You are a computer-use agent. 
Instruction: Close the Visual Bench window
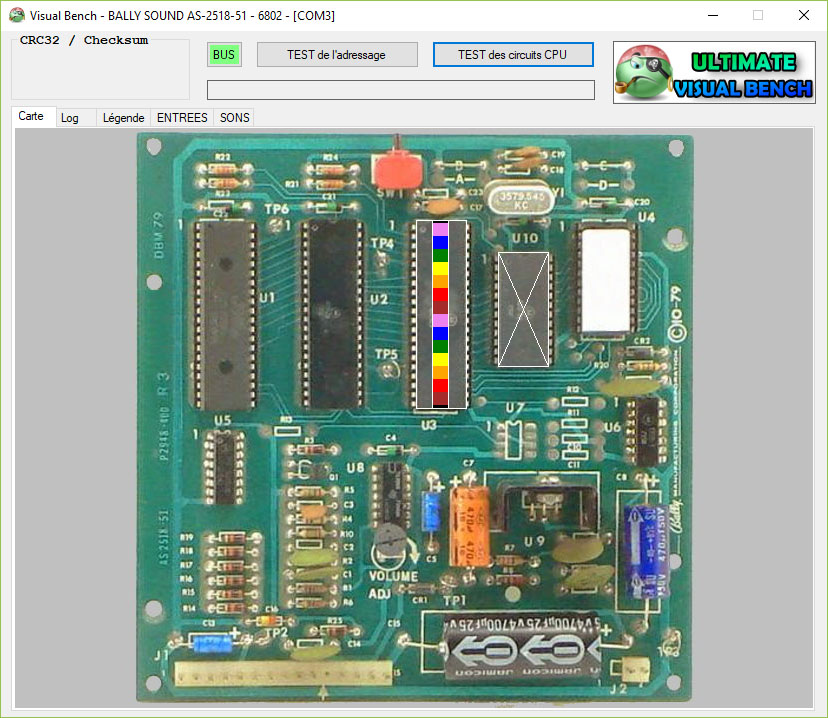coord(804,15)
